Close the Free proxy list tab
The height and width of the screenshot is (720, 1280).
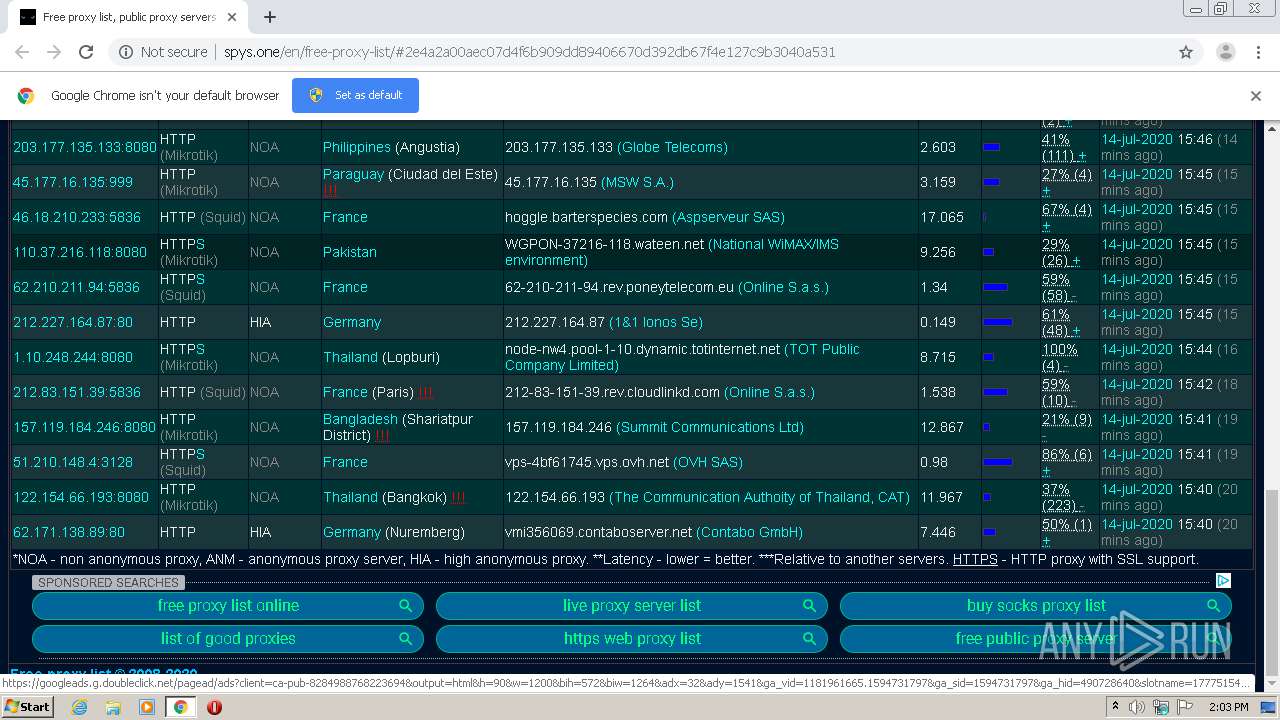[232, 17]
